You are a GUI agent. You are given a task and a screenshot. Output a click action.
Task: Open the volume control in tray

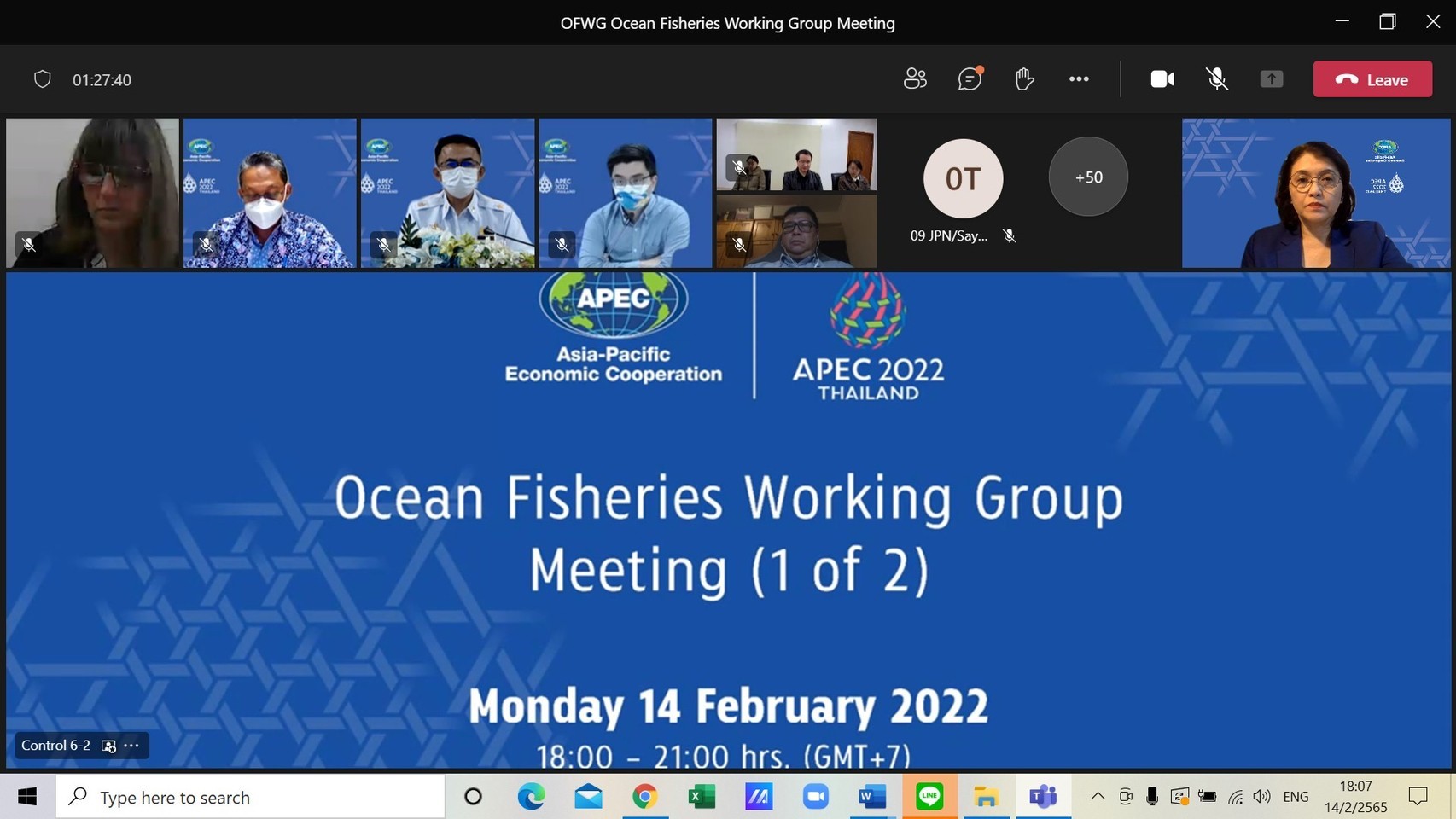pos(1261,797)
